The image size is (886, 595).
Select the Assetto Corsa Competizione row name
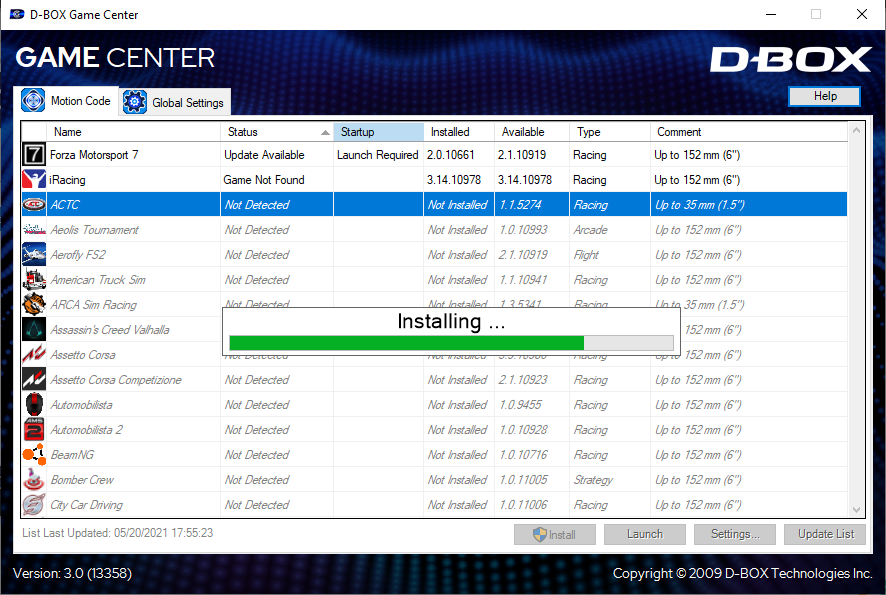[x=116, y=380]
